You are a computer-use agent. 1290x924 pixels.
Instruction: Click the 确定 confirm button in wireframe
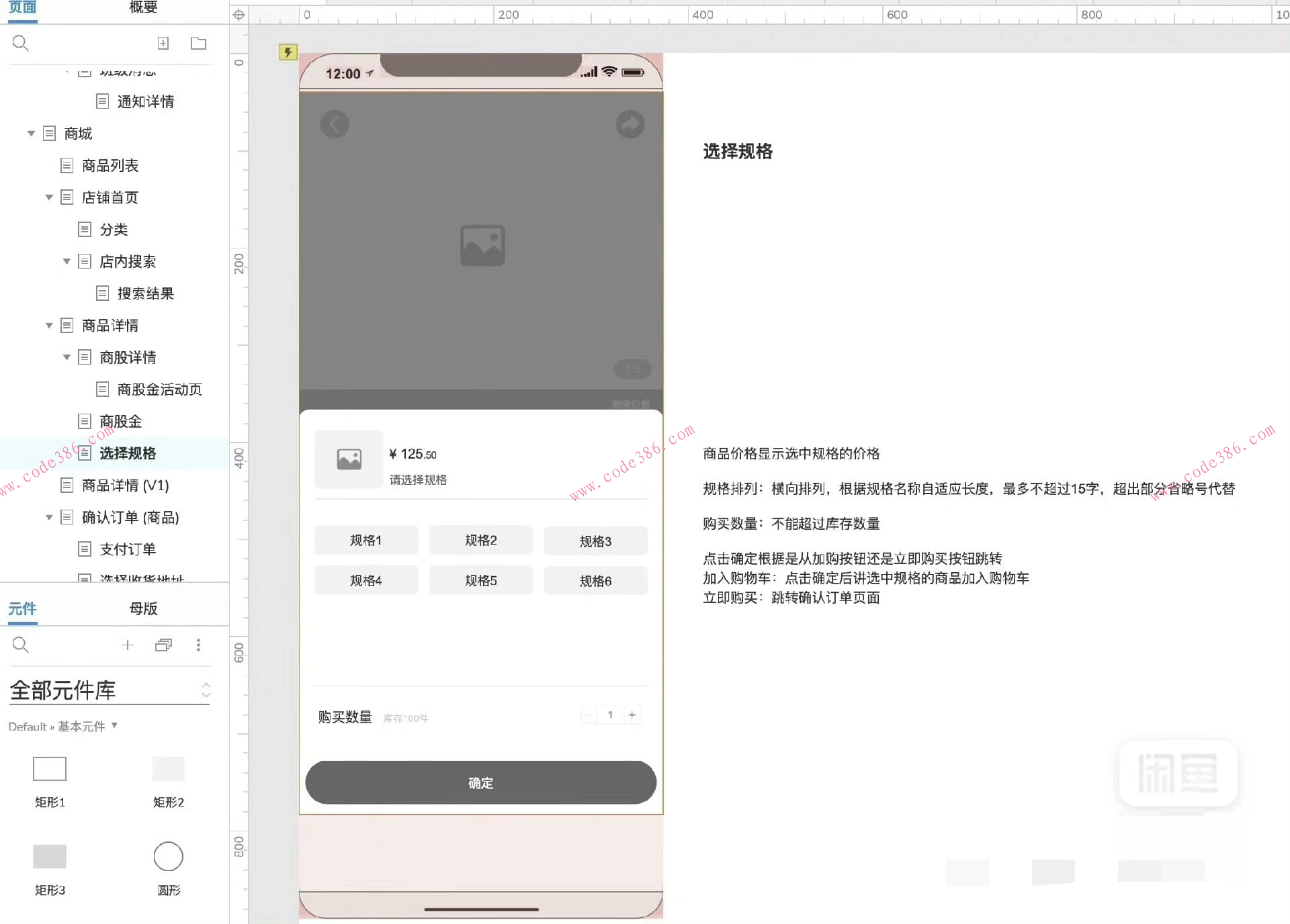480,782
